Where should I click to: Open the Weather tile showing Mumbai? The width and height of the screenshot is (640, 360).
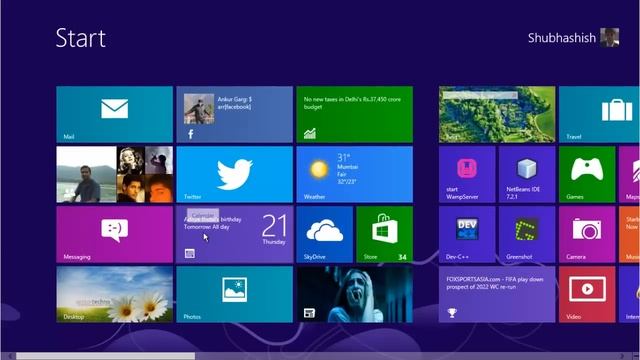click(354, 174)
